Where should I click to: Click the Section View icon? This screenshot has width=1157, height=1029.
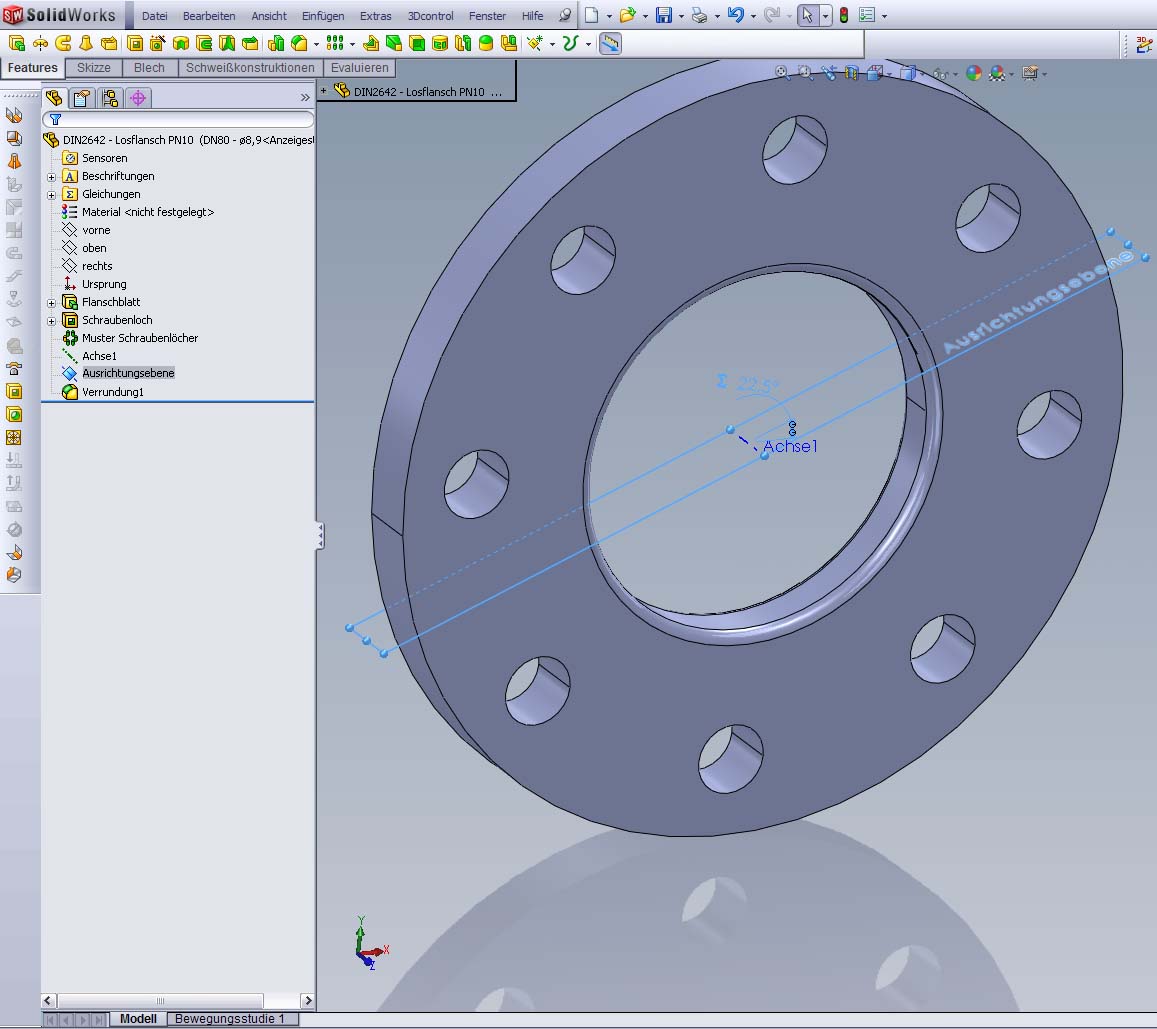(x=852, y=73)
